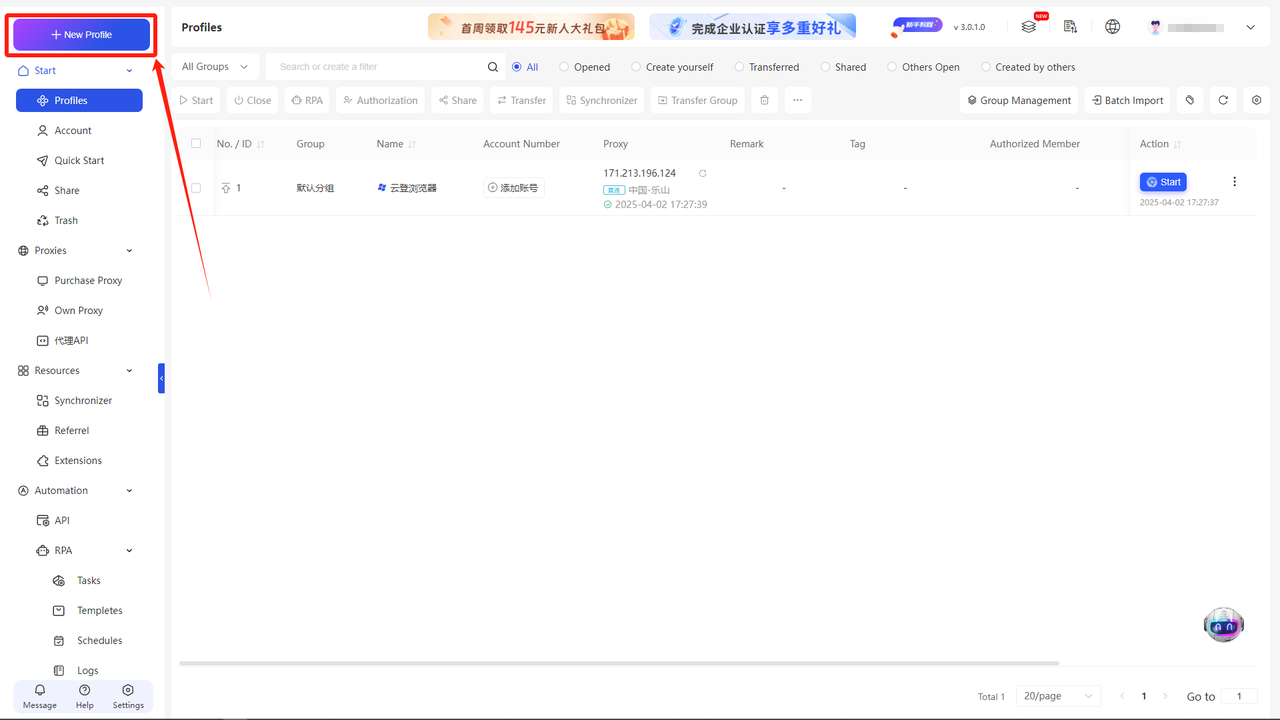
Task: Click the Go to page input field
Action: pos(1239,695)
